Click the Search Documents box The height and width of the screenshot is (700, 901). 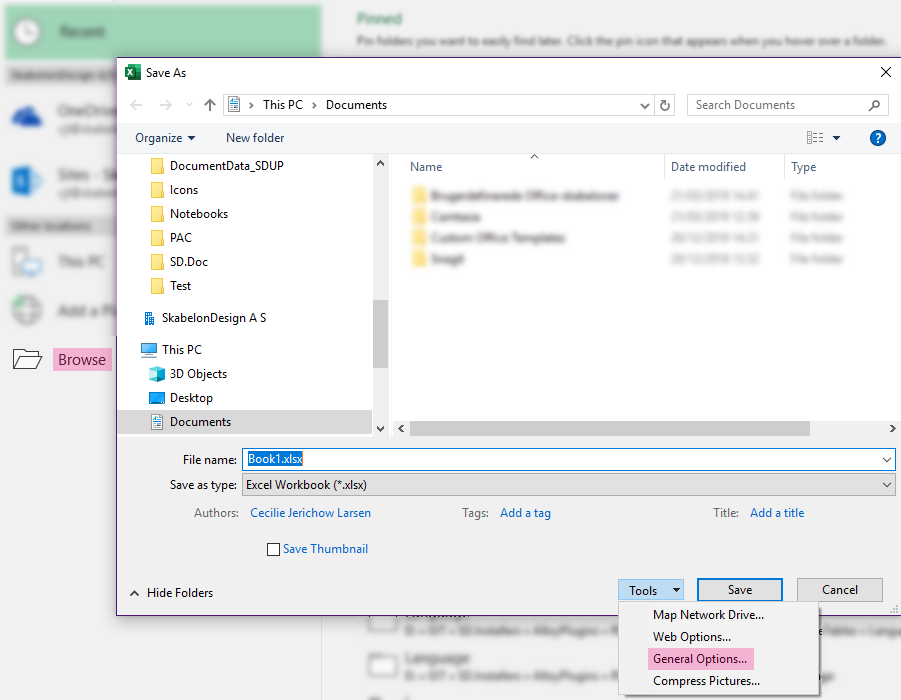click(x=787, y=105)
